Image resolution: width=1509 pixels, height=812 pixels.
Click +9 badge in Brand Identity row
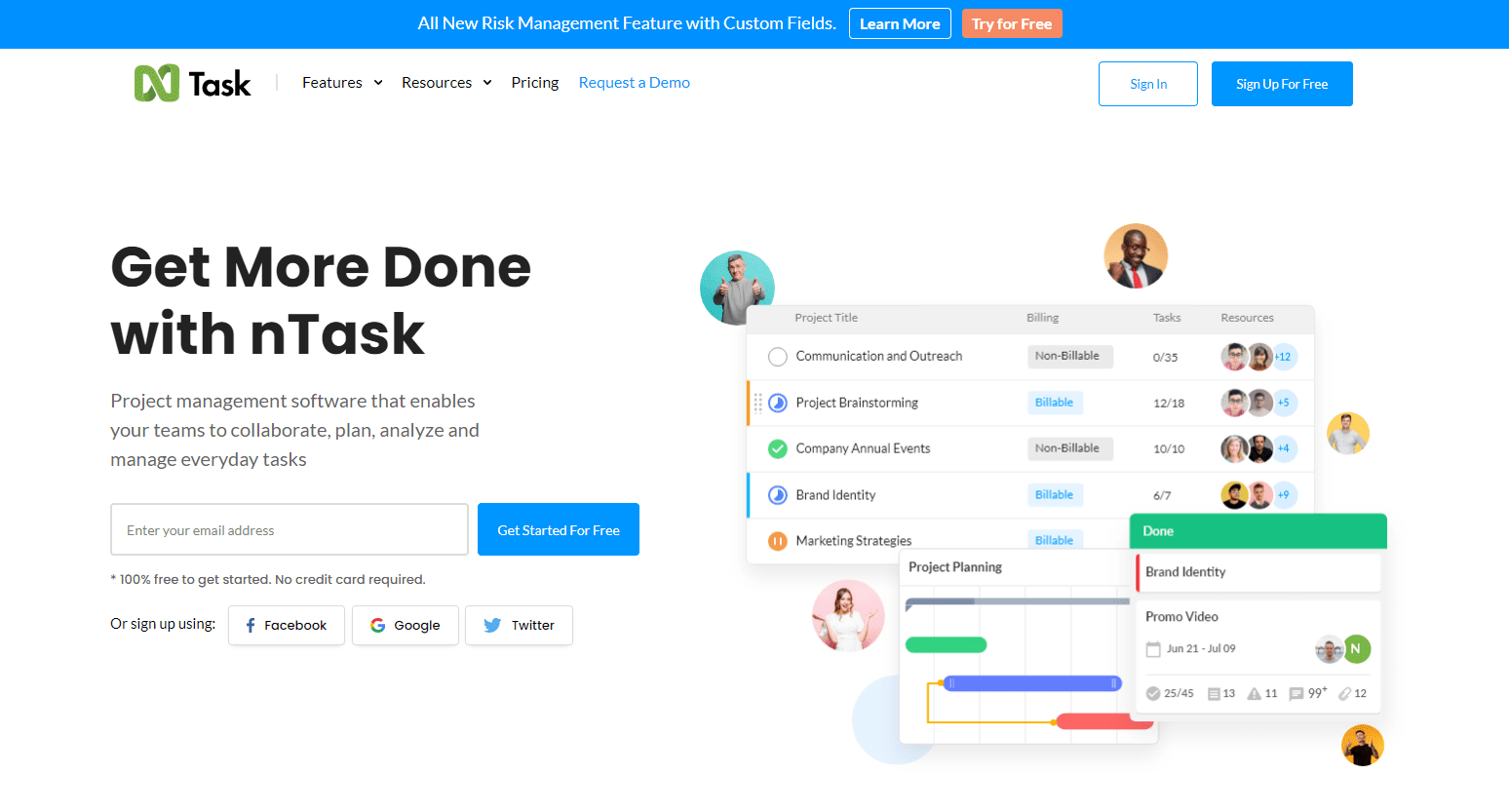tap(1284, 495)
